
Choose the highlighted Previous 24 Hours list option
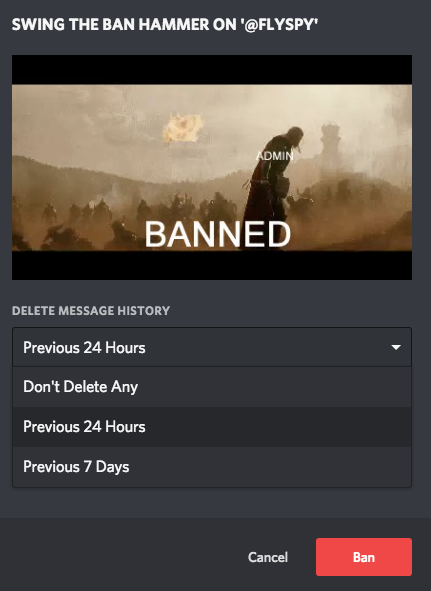(x=212, y=427)
